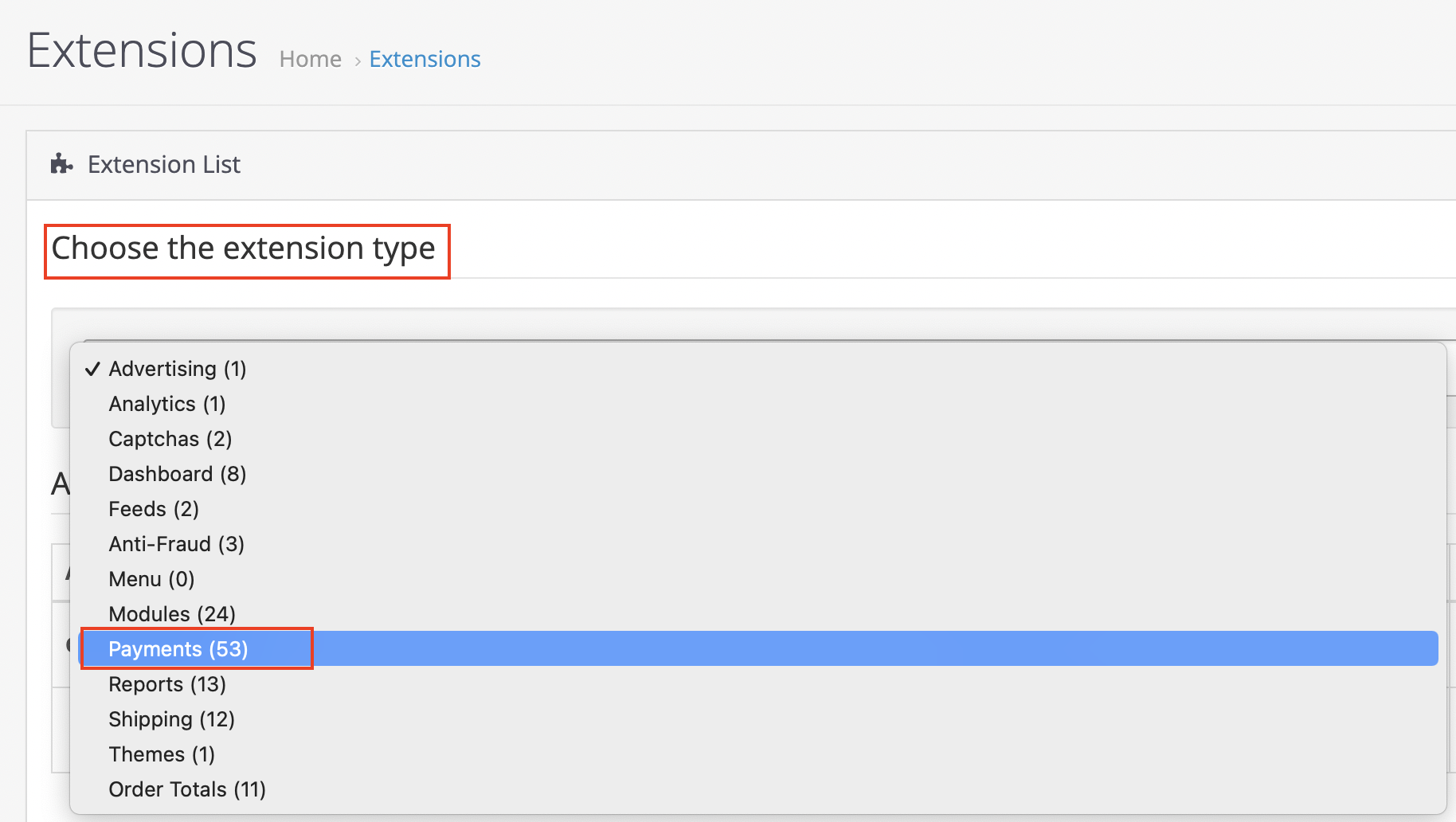
Task: Select Advertising (1) from the dropdown
Action: (178, 369)
